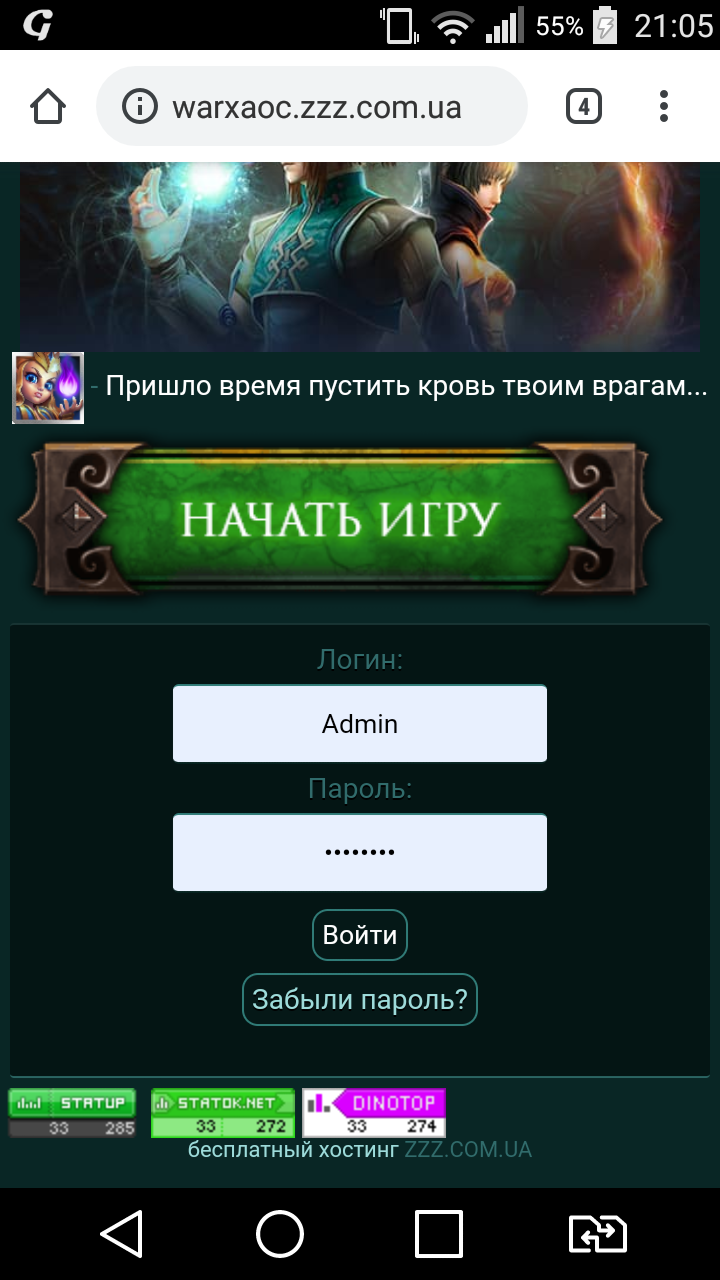Open the DINOTOP counter badge

point(374,1113)
